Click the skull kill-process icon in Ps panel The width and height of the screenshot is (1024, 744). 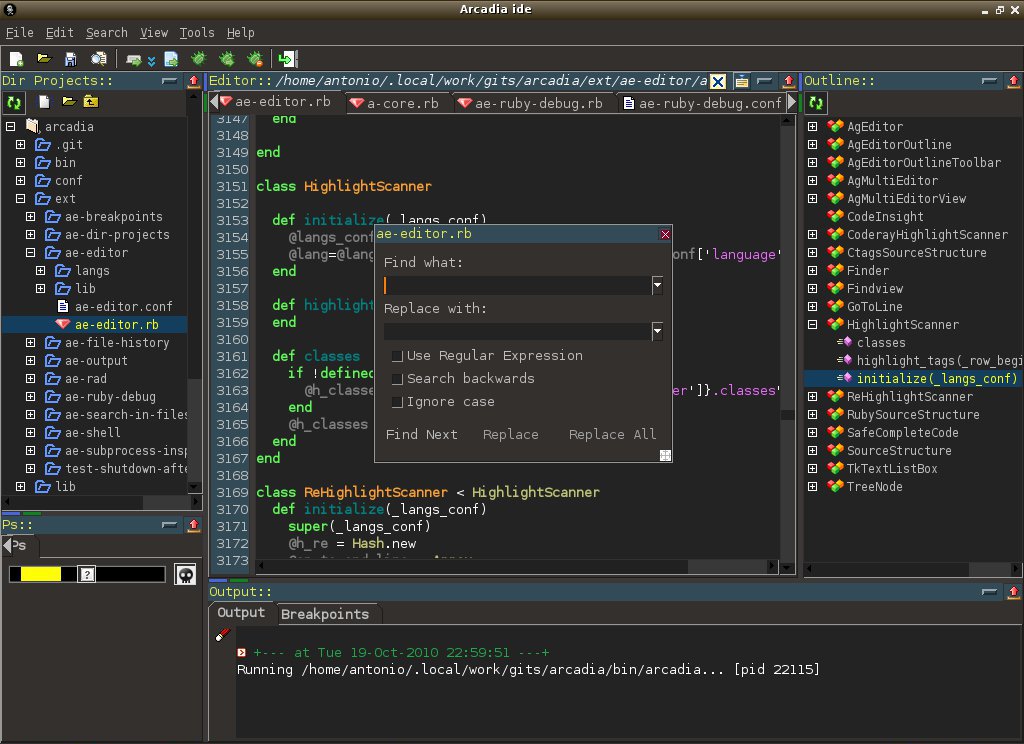[x=185, y=574]
